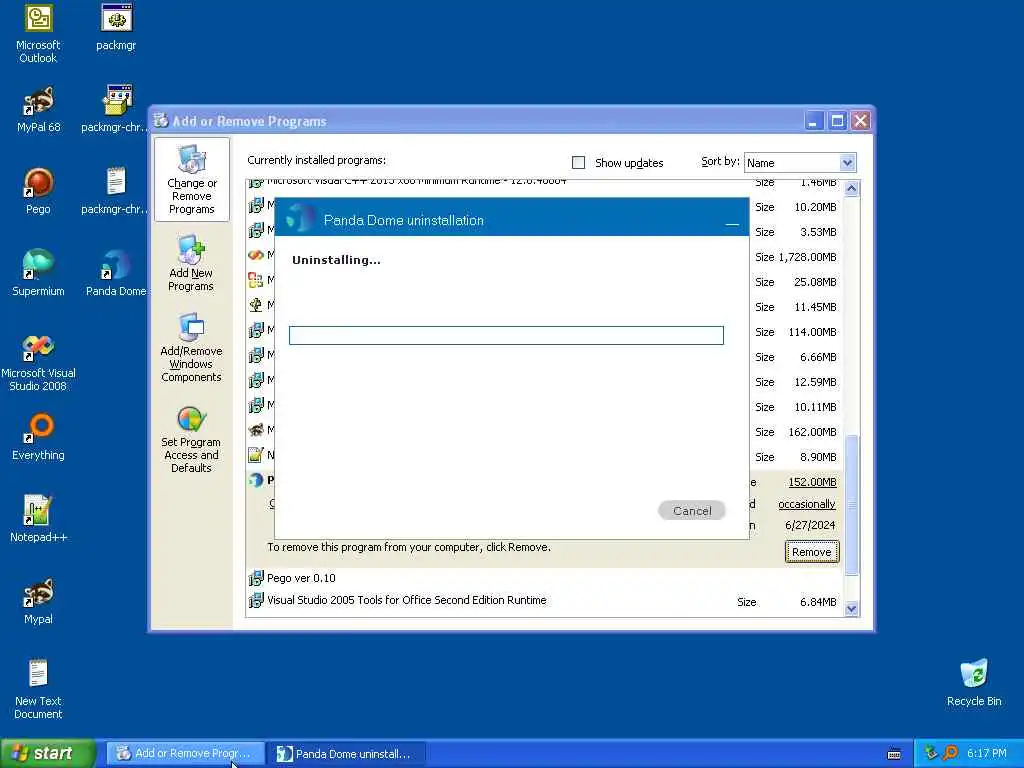Select the Pego ver 0.10 program icon
Image resolution: width=1024 pixels, height=768 pixels.
[x=256, y=578]
